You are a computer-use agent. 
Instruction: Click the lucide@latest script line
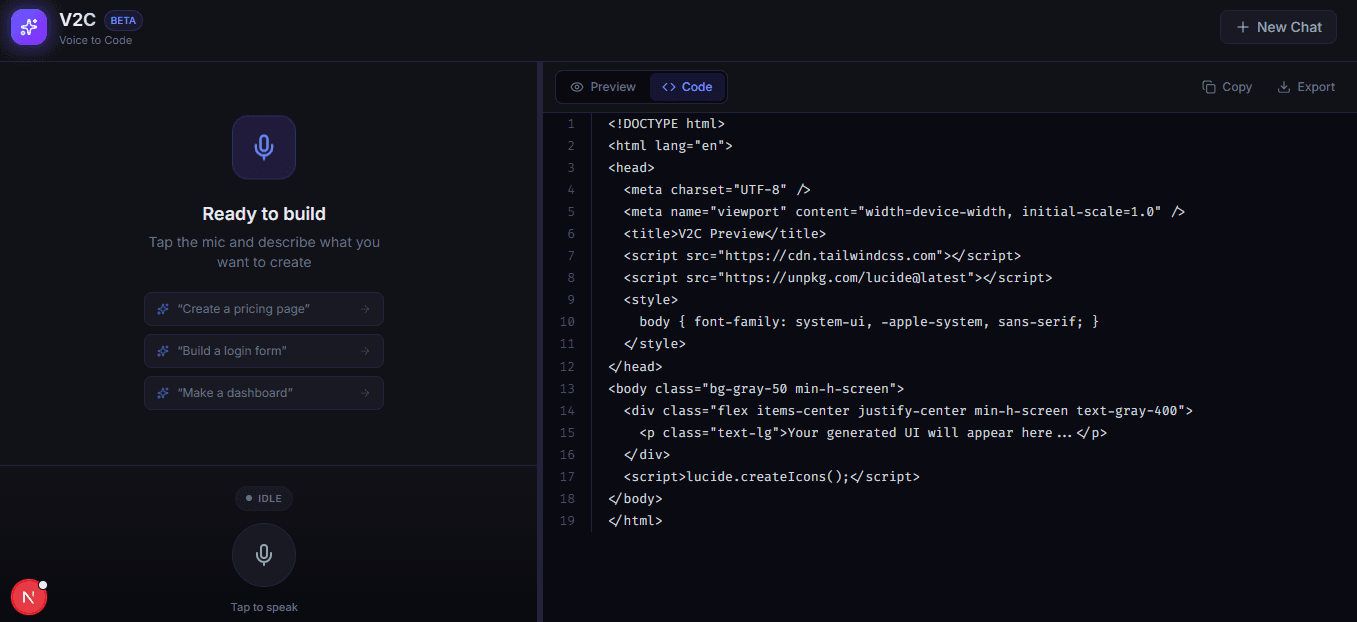click(838, 278)
